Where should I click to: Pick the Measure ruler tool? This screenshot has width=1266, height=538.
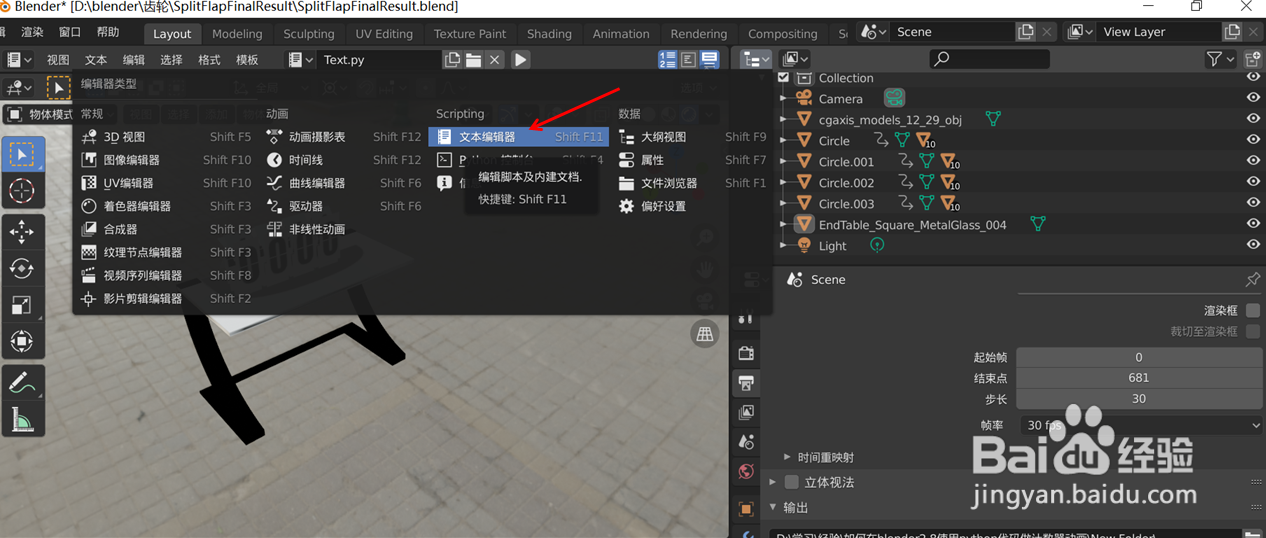(x=22, y=420)
